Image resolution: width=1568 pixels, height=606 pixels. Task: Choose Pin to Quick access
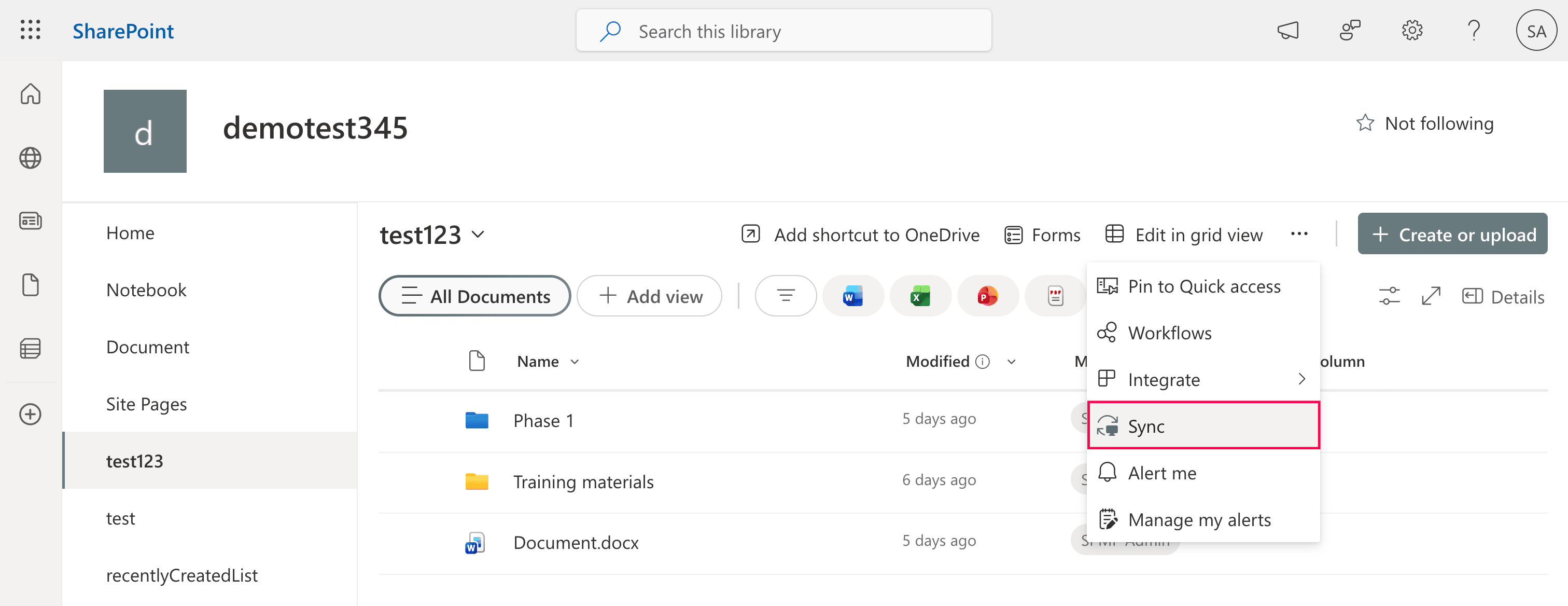1204,286
